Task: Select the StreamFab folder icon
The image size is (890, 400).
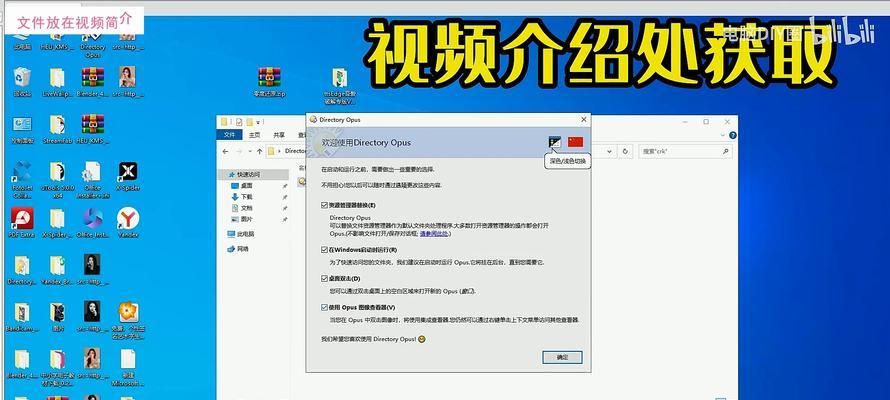Action: [57, 129]
